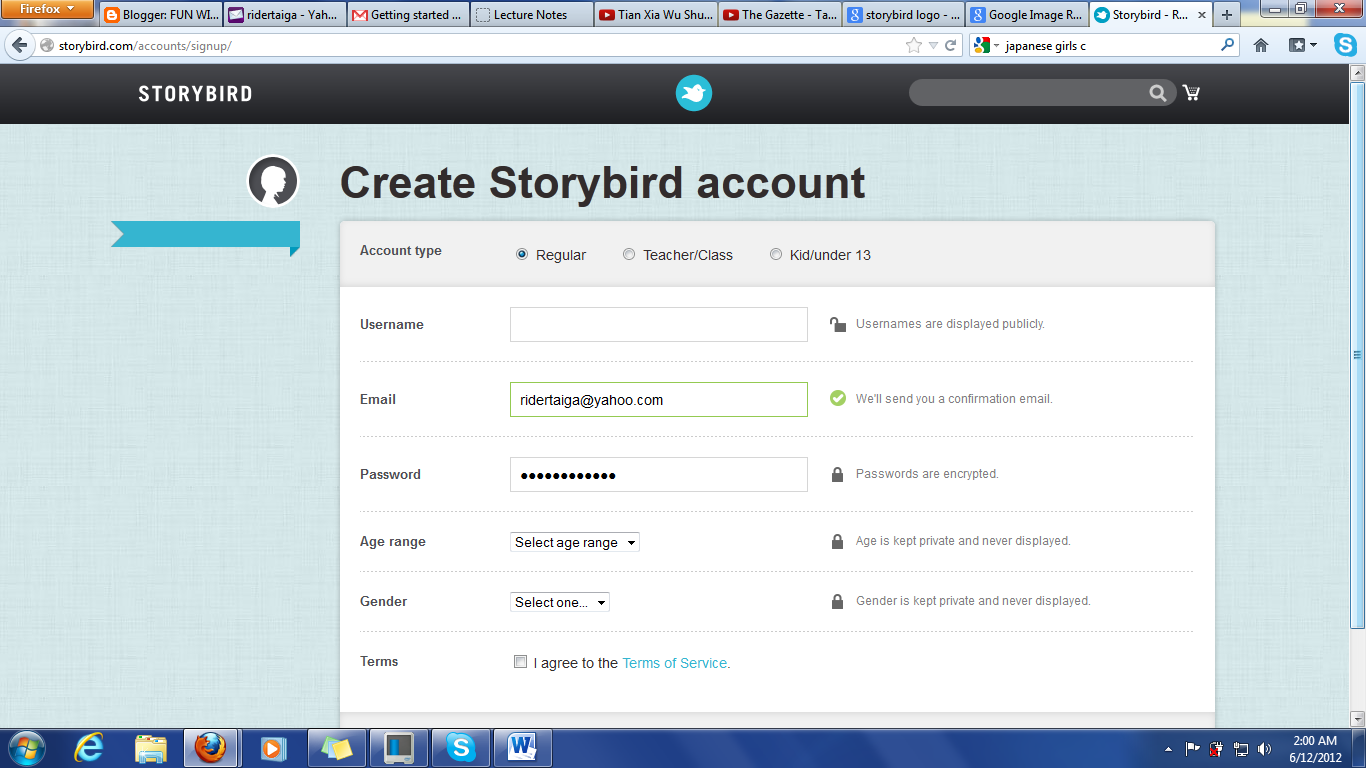Click the open padlock icon beside Username
1366x768 pixels.
(838, 324)
